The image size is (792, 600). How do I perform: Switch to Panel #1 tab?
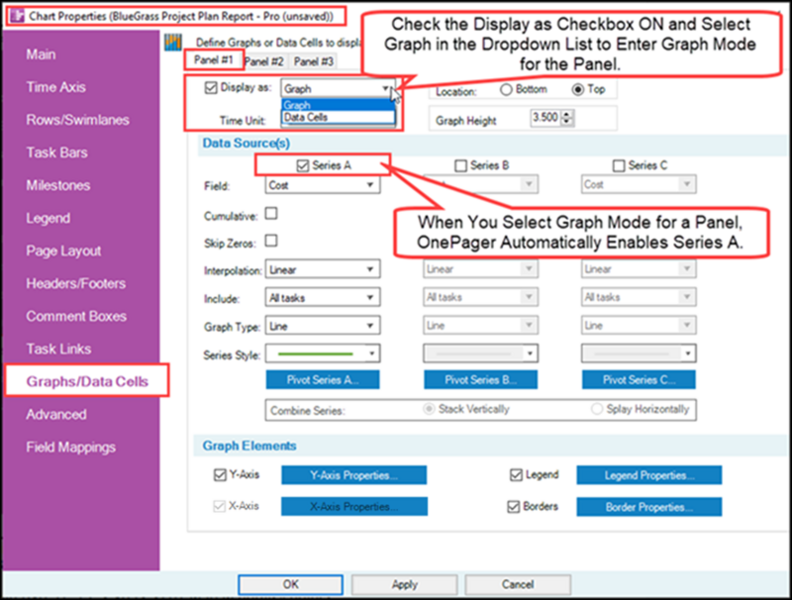point(214,60)
